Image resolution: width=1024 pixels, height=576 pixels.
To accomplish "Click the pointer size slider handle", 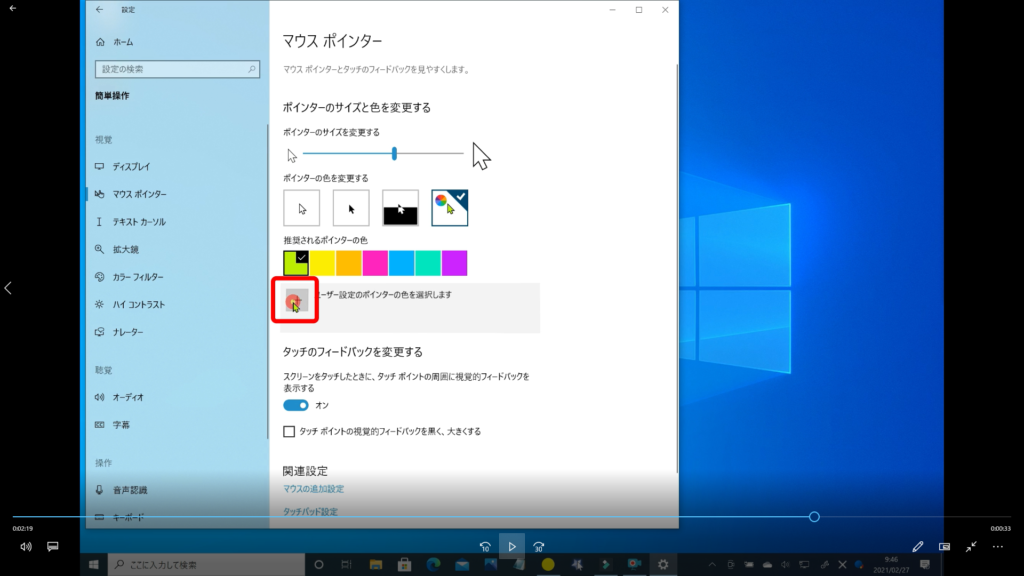I will point(395,153).
